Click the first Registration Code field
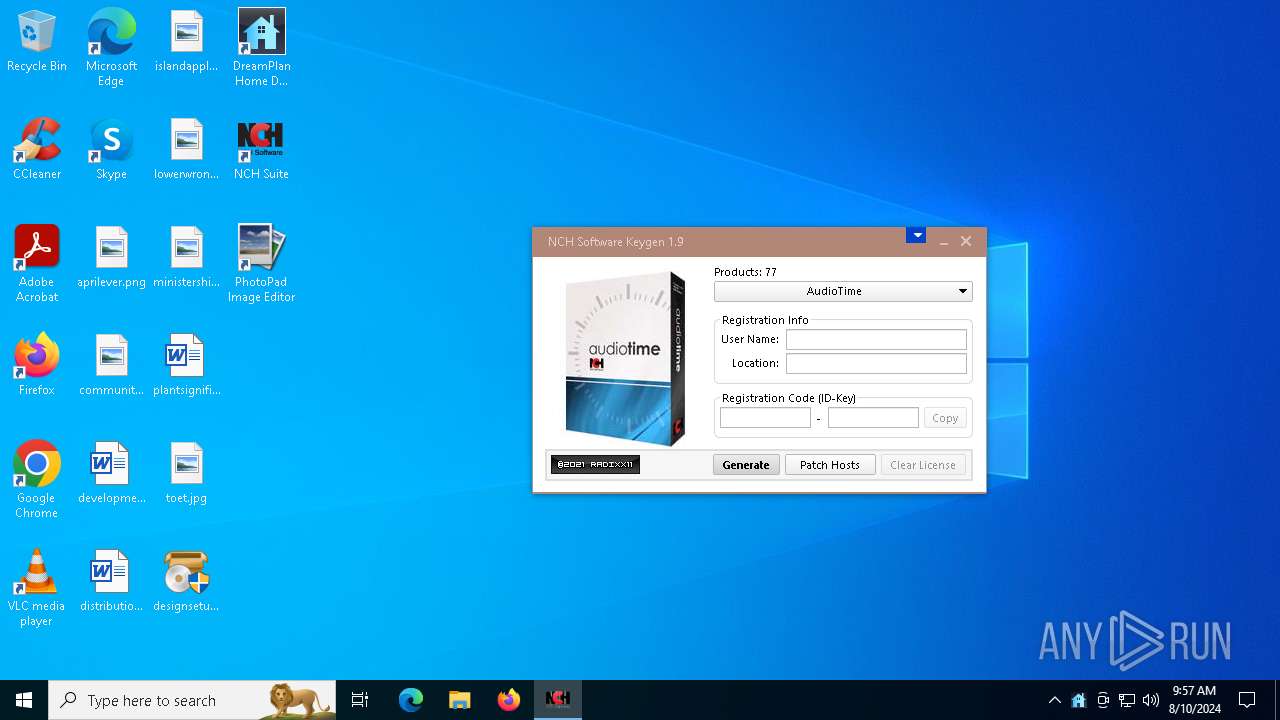Screen dimensions: 1280x720 (x=765, y=418)
